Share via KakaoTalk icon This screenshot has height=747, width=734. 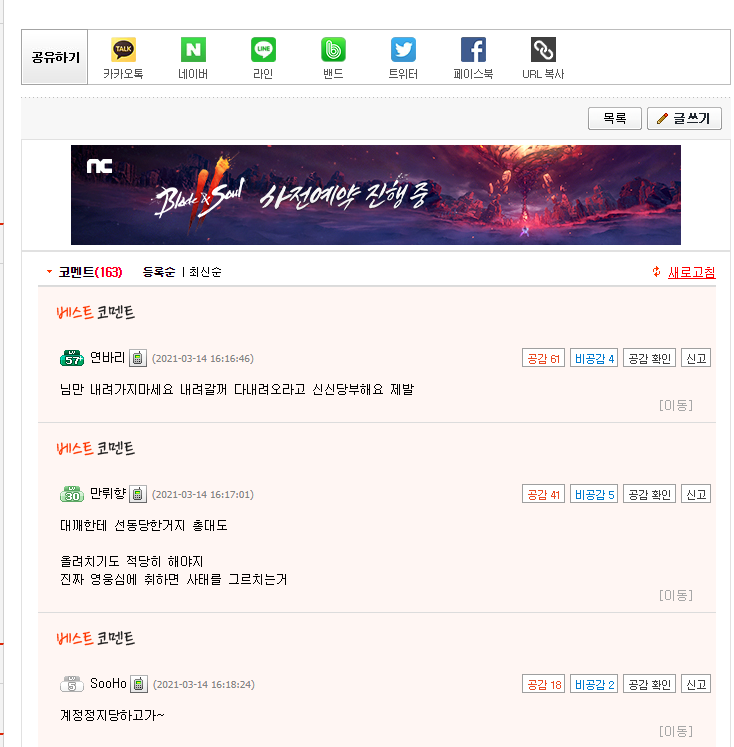123,50
